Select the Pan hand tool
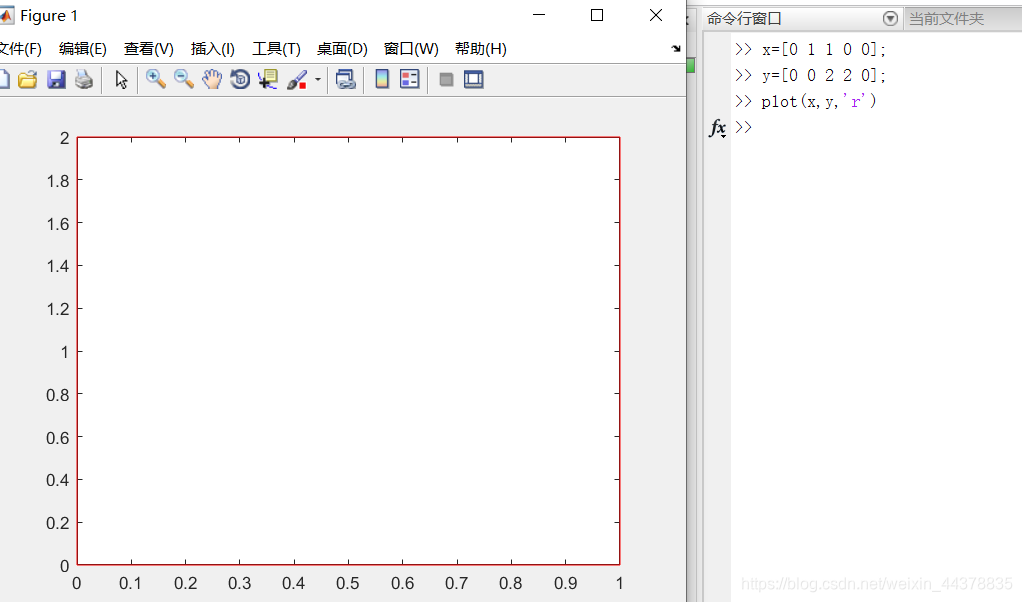The height and width of the screenshot is (602, 1022). [212, 79]
